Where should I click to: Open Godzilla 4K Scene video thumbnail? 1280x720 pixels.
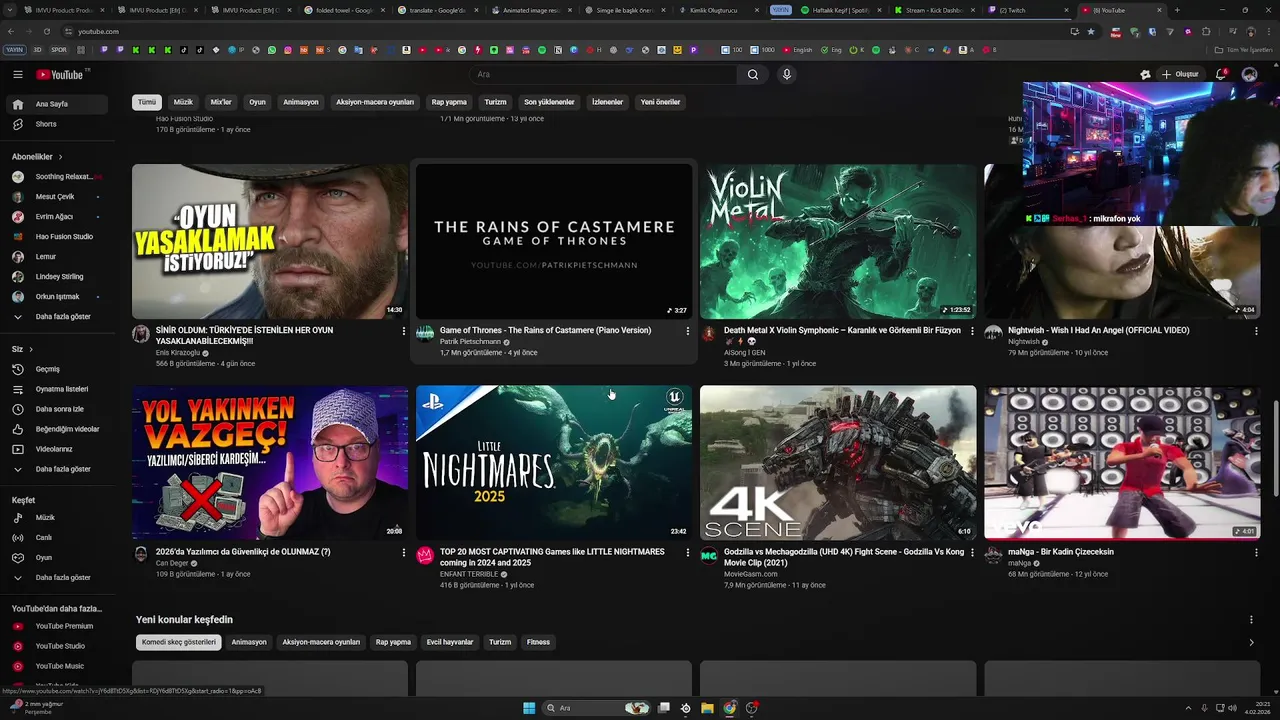coord(838,463)
